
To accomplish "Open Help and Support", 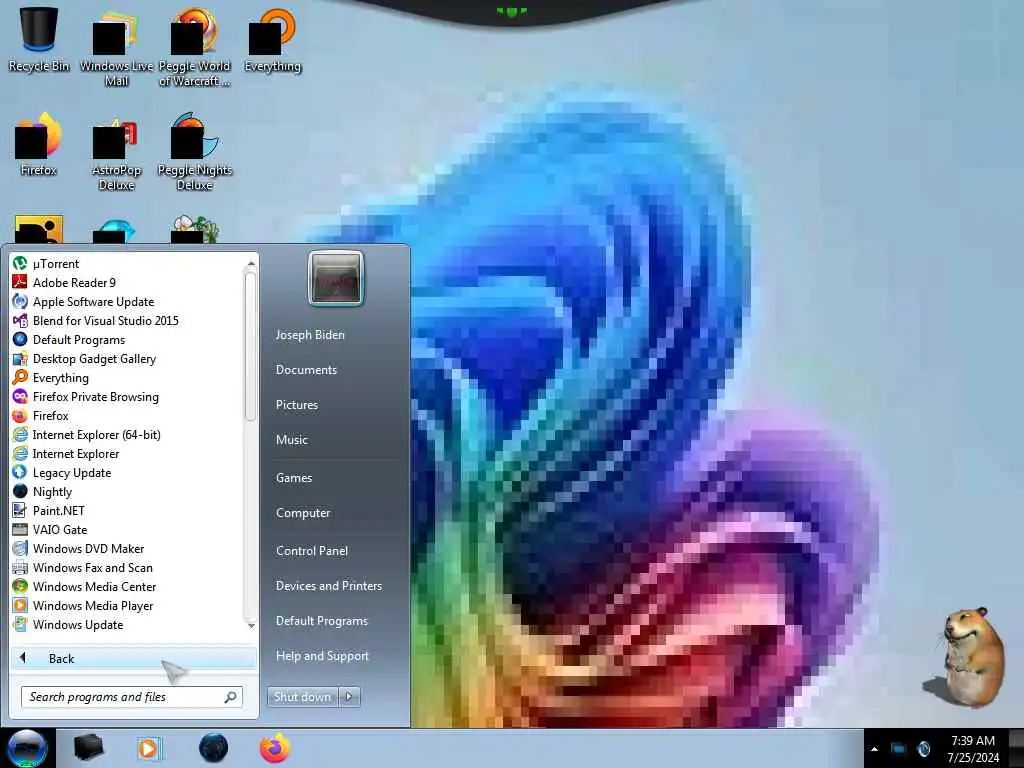I will click(323, 656).
